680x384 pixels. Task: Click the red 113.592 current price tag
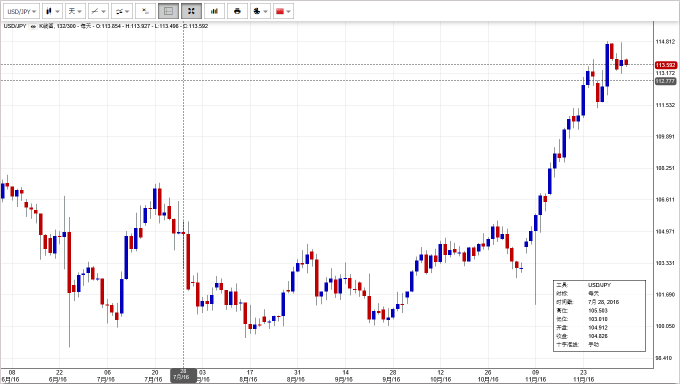665,65
